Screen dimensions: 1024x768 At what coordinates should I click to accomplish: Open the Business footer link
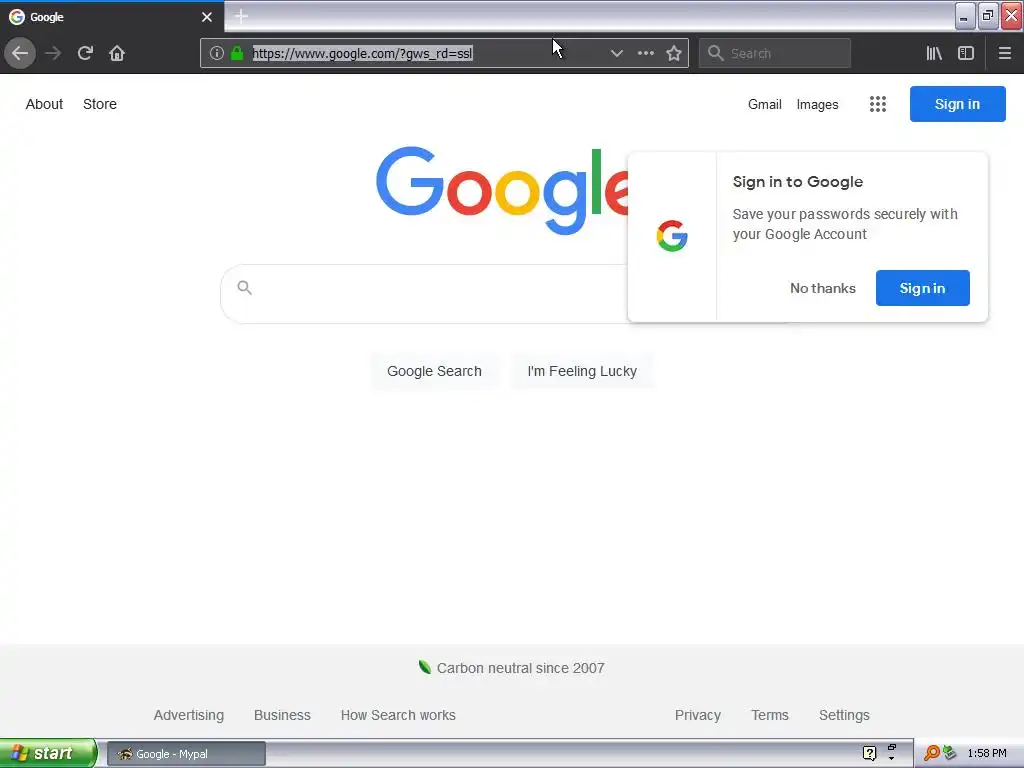click(282, 715)
